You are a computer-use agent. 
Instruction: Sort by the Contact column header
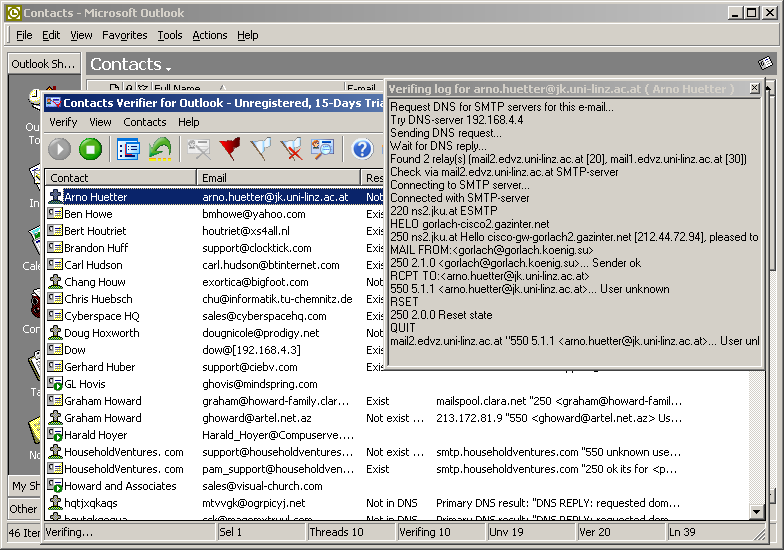pyautogui.click(x=120, y=178)
